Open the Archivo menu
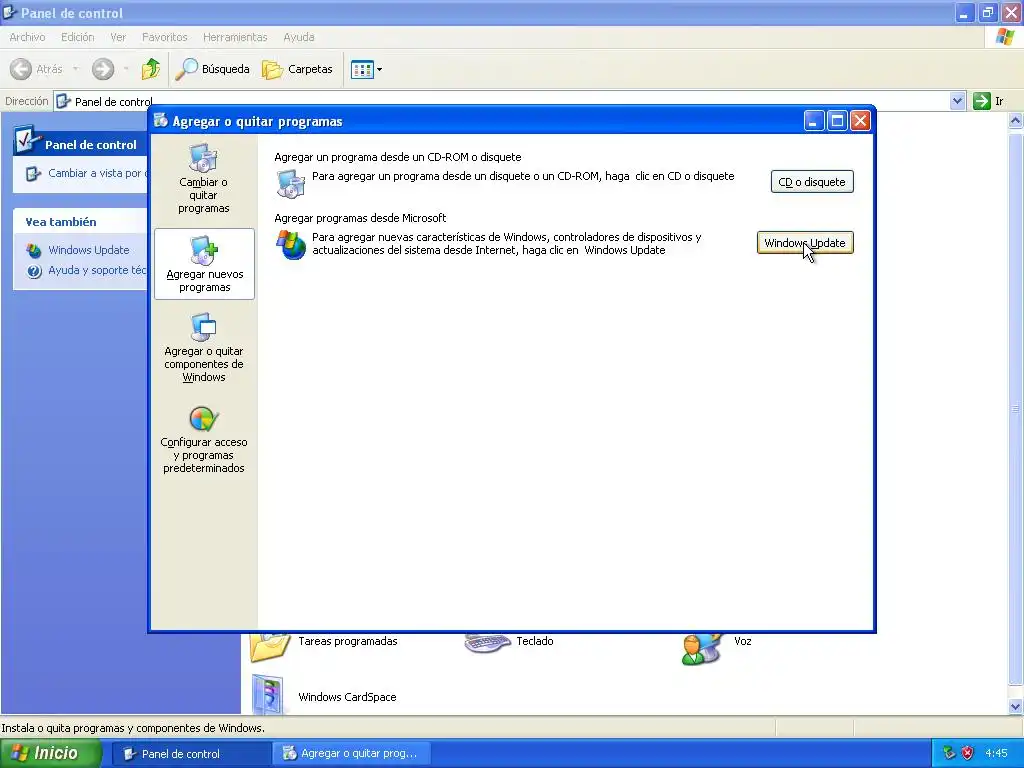The width and height of the screenshot is (1024, 768). click(x=27, y=37)
